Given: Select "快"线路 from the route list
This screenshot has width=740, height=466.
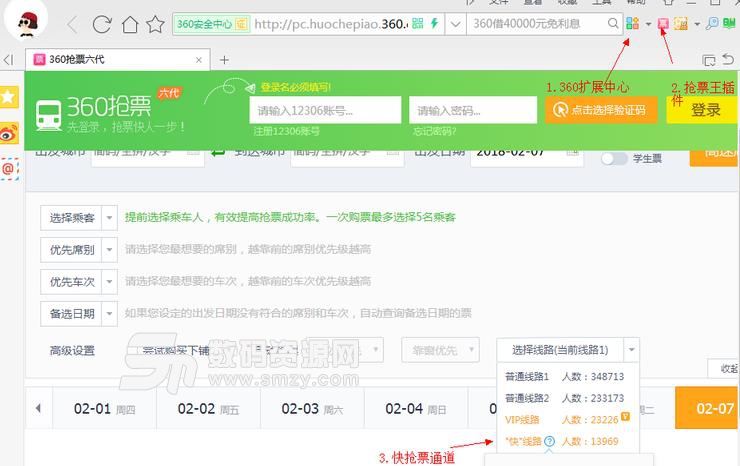Looking at the screenshot, I should [x=564, y=441].
